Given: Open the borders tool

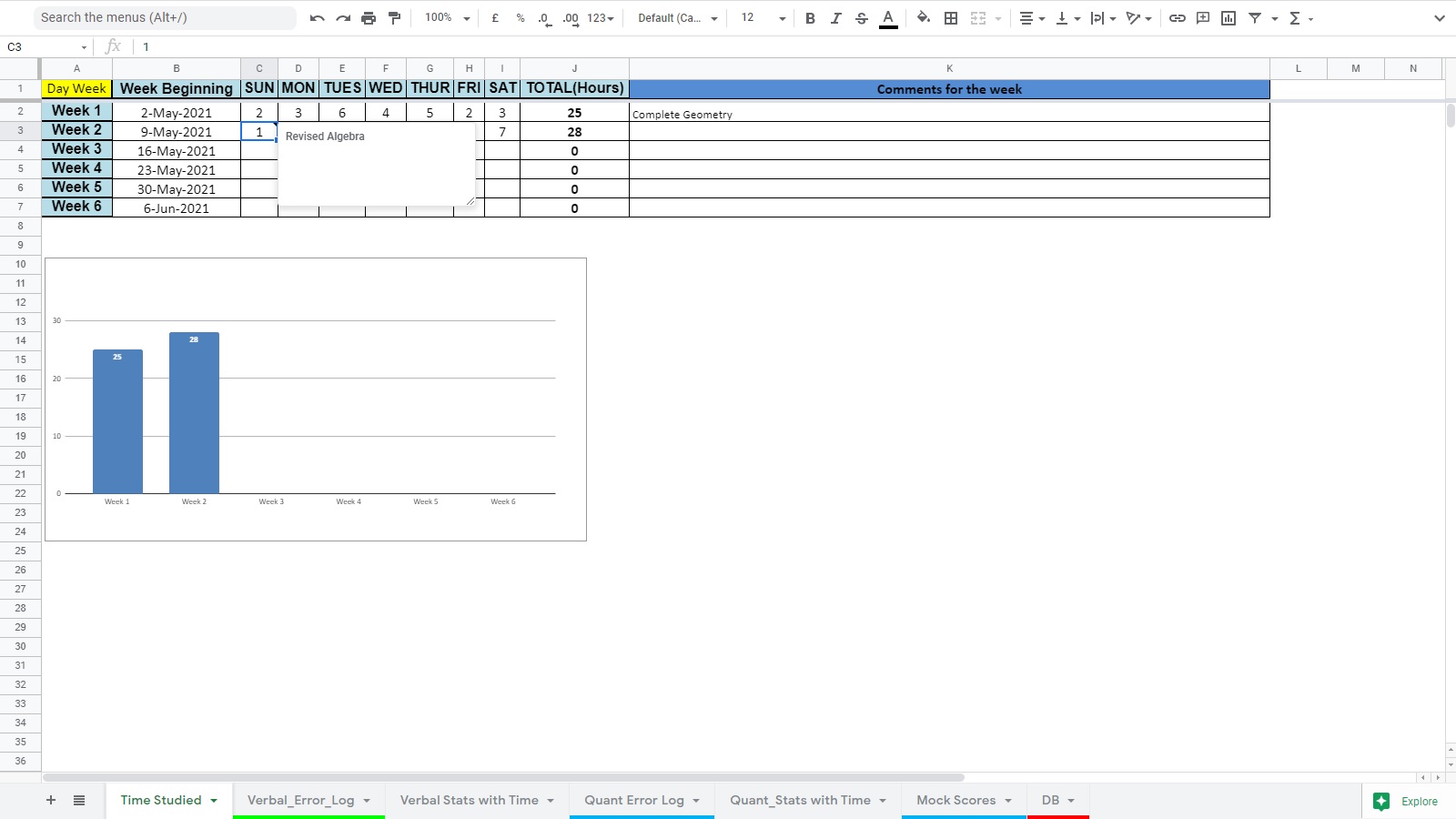Looking at the screenshot, I should [951, 18].
